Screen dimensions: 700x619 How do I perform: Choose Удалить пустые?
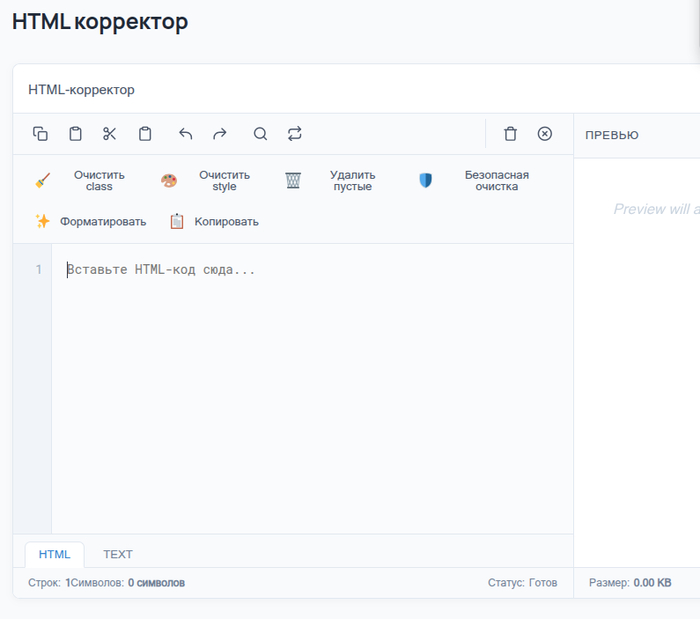(353, 181)
